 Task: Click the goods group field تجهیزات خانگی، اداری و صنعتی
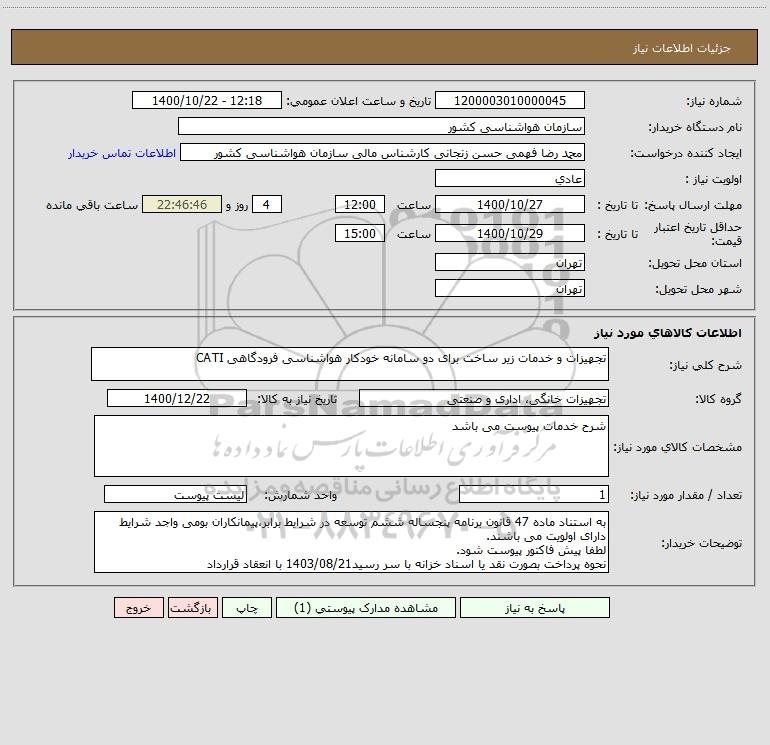[x=484, y=398]
